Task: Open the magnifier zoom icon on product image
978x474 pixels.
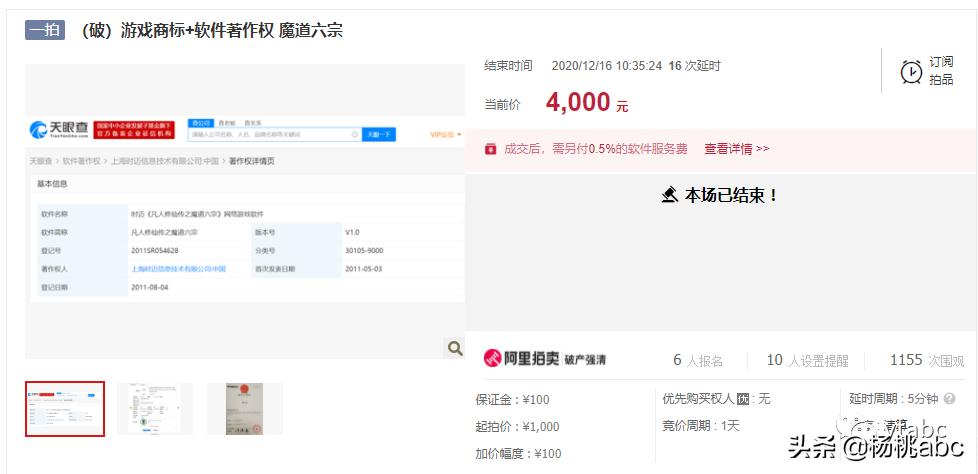Action: click(x=455, y=348)
